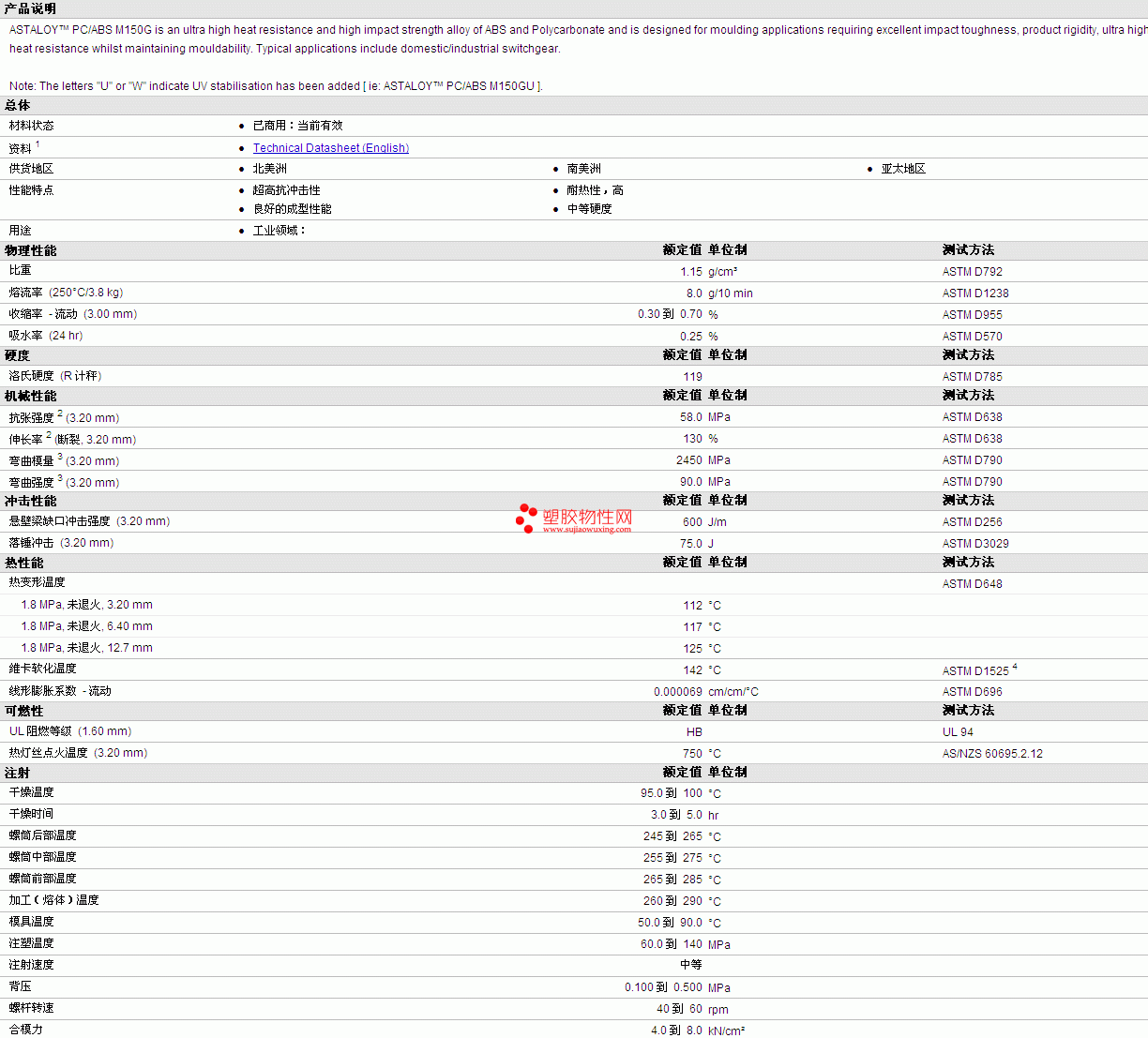
Task: Select the 注射 section header
Action: click(18, 773)
